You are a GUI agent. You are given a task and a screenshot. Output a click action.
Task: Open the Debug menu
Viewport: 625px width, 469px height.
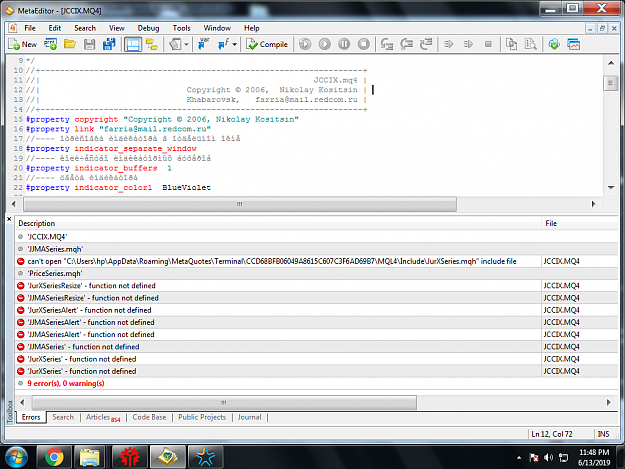[x=148, y=28]
